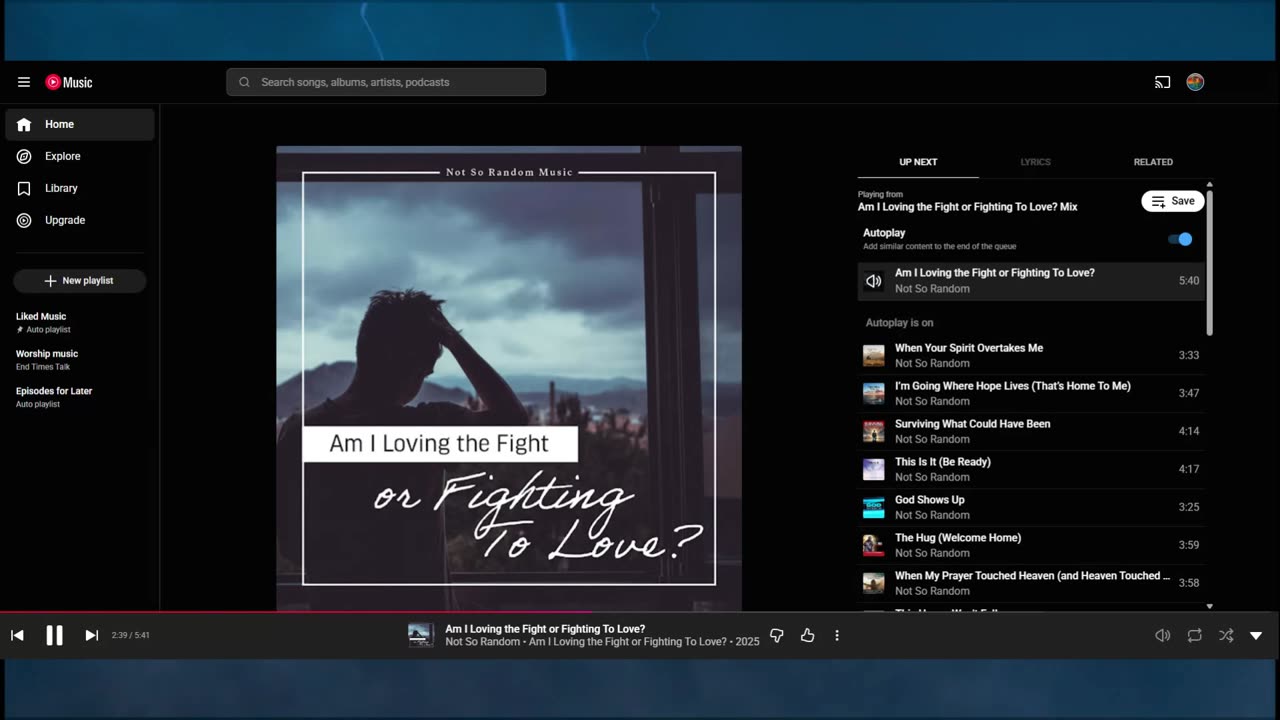Select This Is It (Be Ready) title

point(943,462)
